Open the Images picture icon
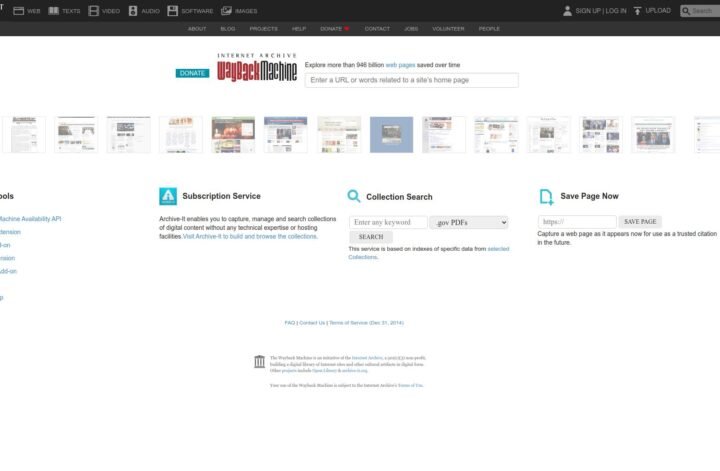 [x=226, y=11]
